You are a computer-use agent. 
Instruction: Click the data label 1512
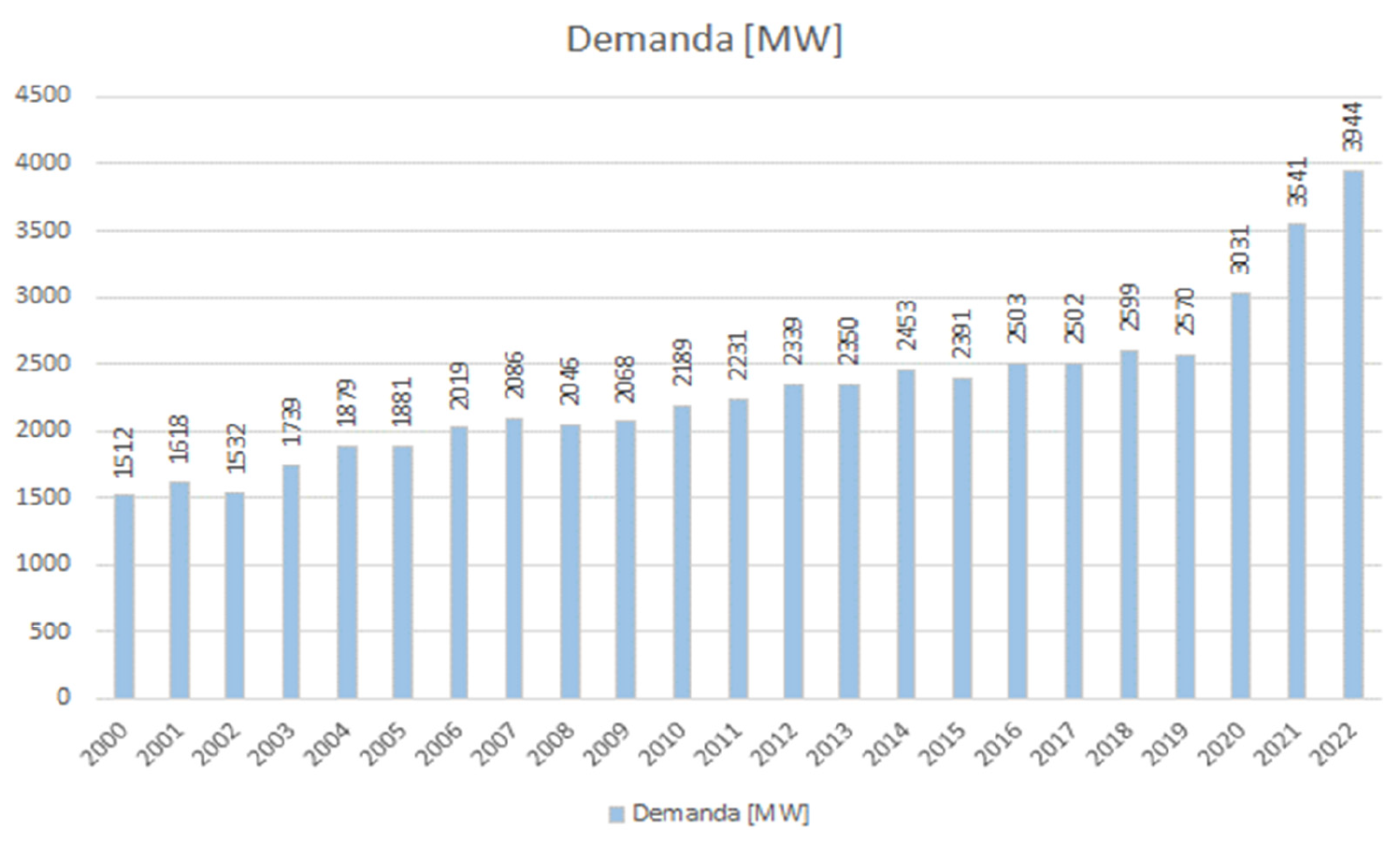124,452
